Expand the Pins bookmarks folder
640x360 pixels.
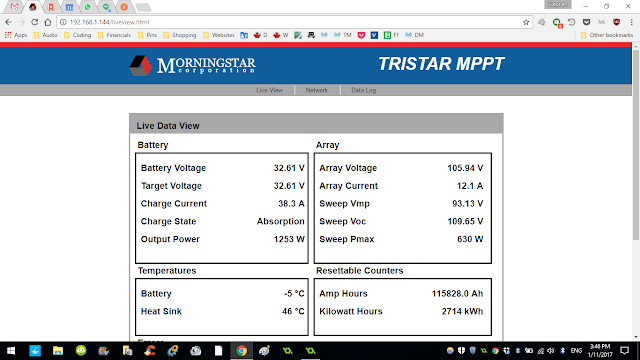147,35
